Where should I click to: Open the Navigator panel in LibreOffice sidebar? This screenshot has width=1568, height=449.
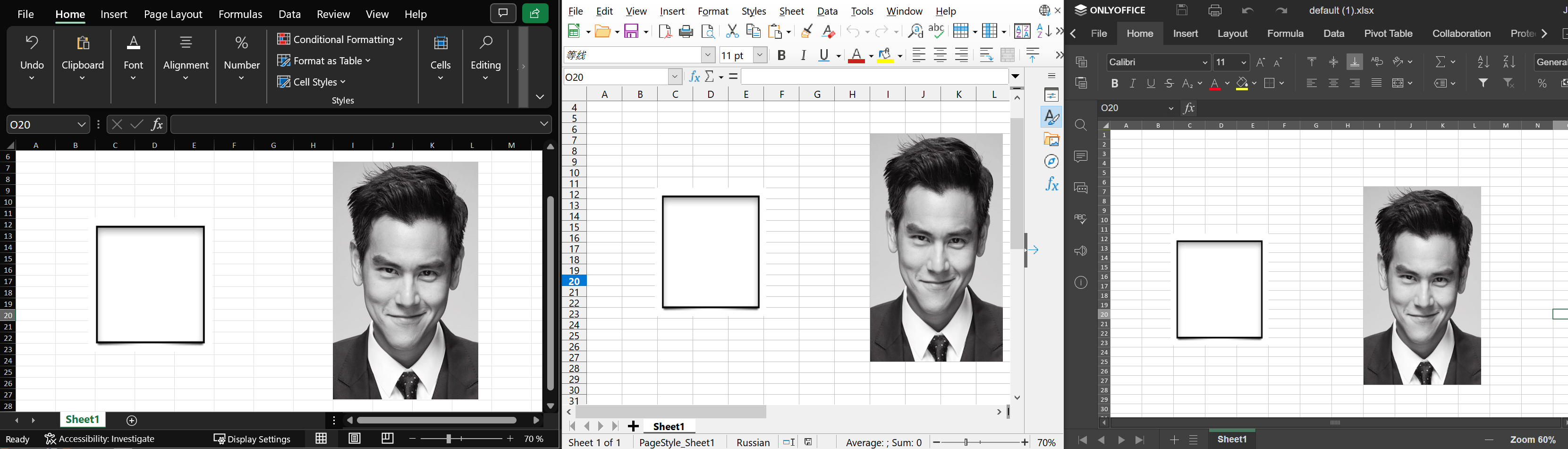click(x=1051, y=161)
